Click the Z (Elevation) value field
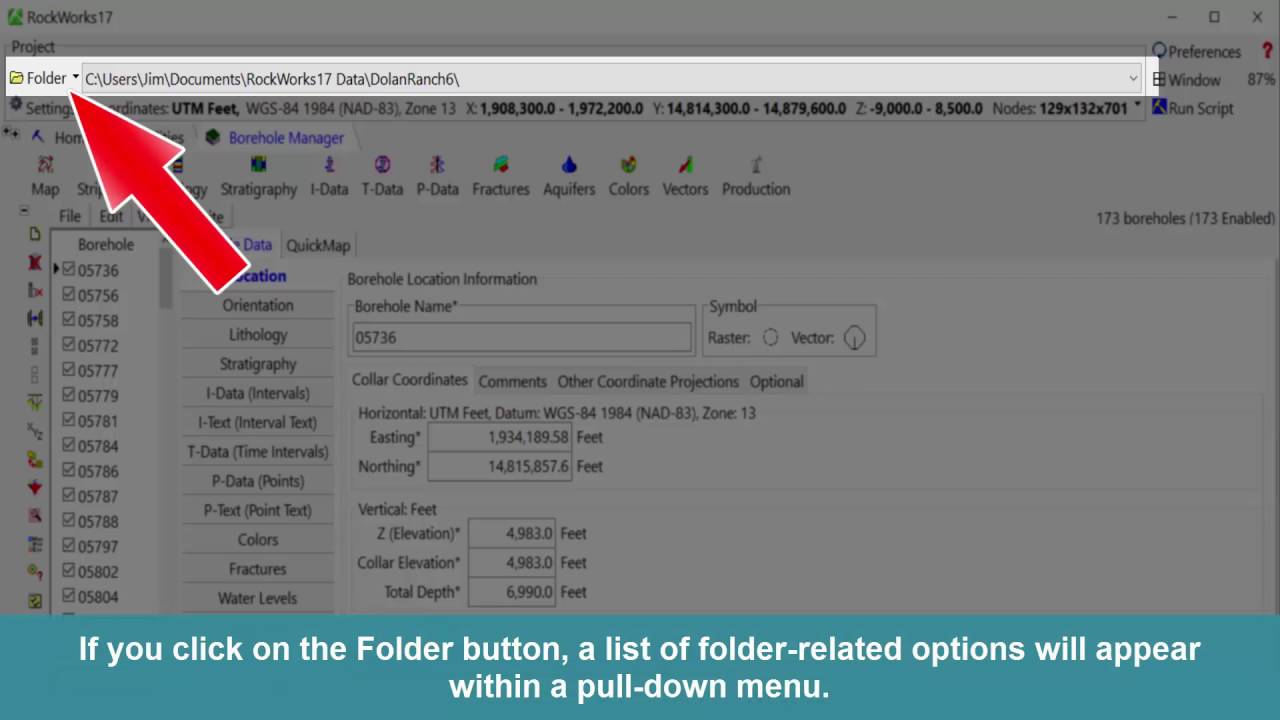Viewport: 1280px width, 720px height. (x=511, y=533)
